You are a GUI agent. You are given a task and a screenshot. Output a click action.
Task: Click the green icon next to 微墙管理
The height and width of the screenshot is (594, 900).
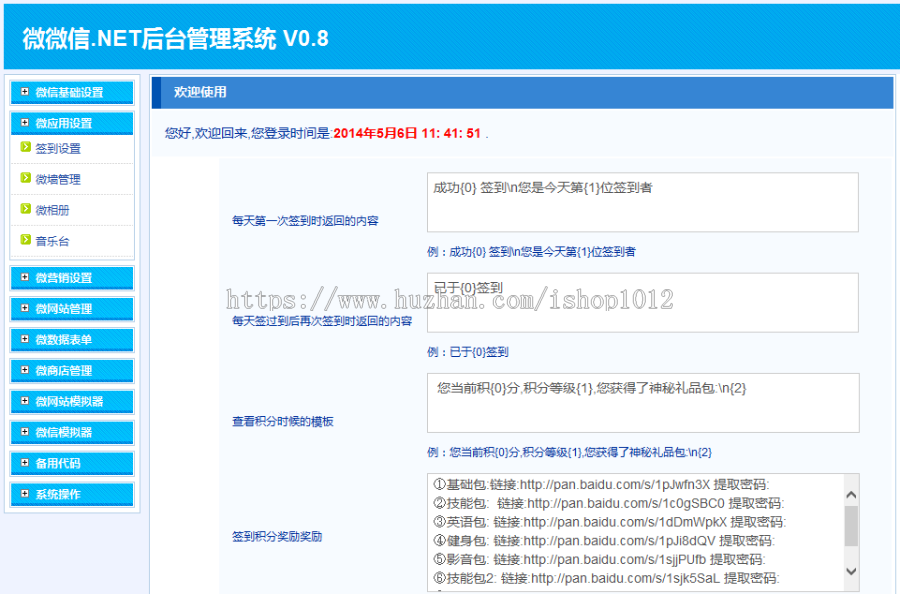coord(24,178)
